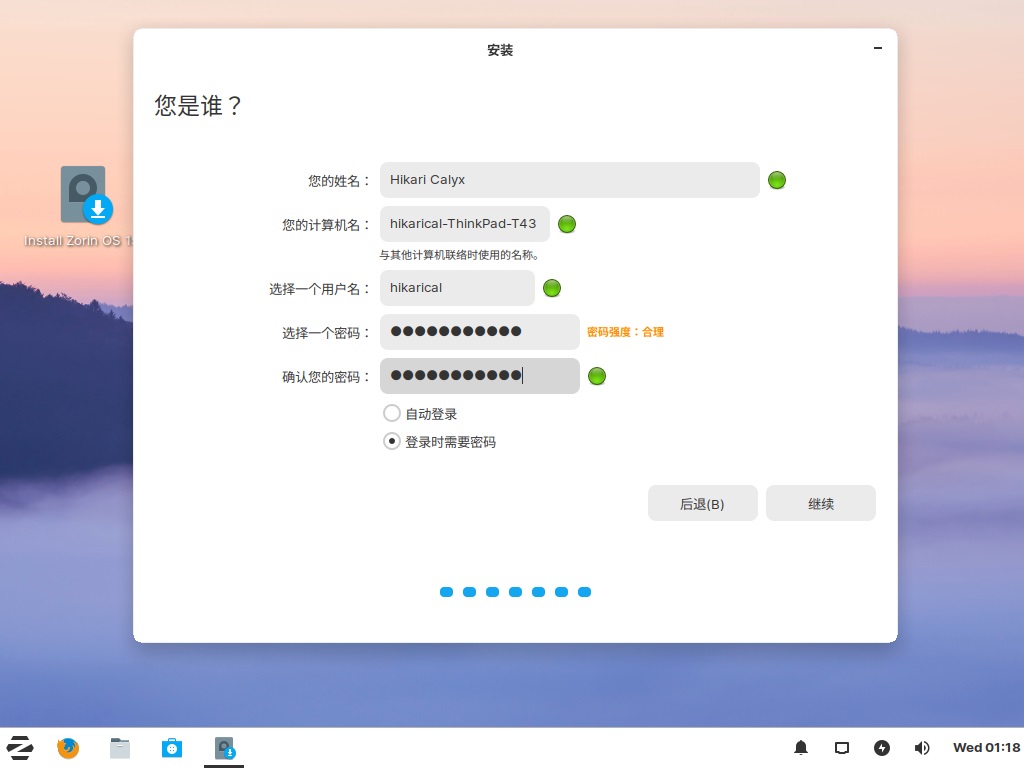
Task: Click the volume speaker icon in the tray
Action: [921, 747]
